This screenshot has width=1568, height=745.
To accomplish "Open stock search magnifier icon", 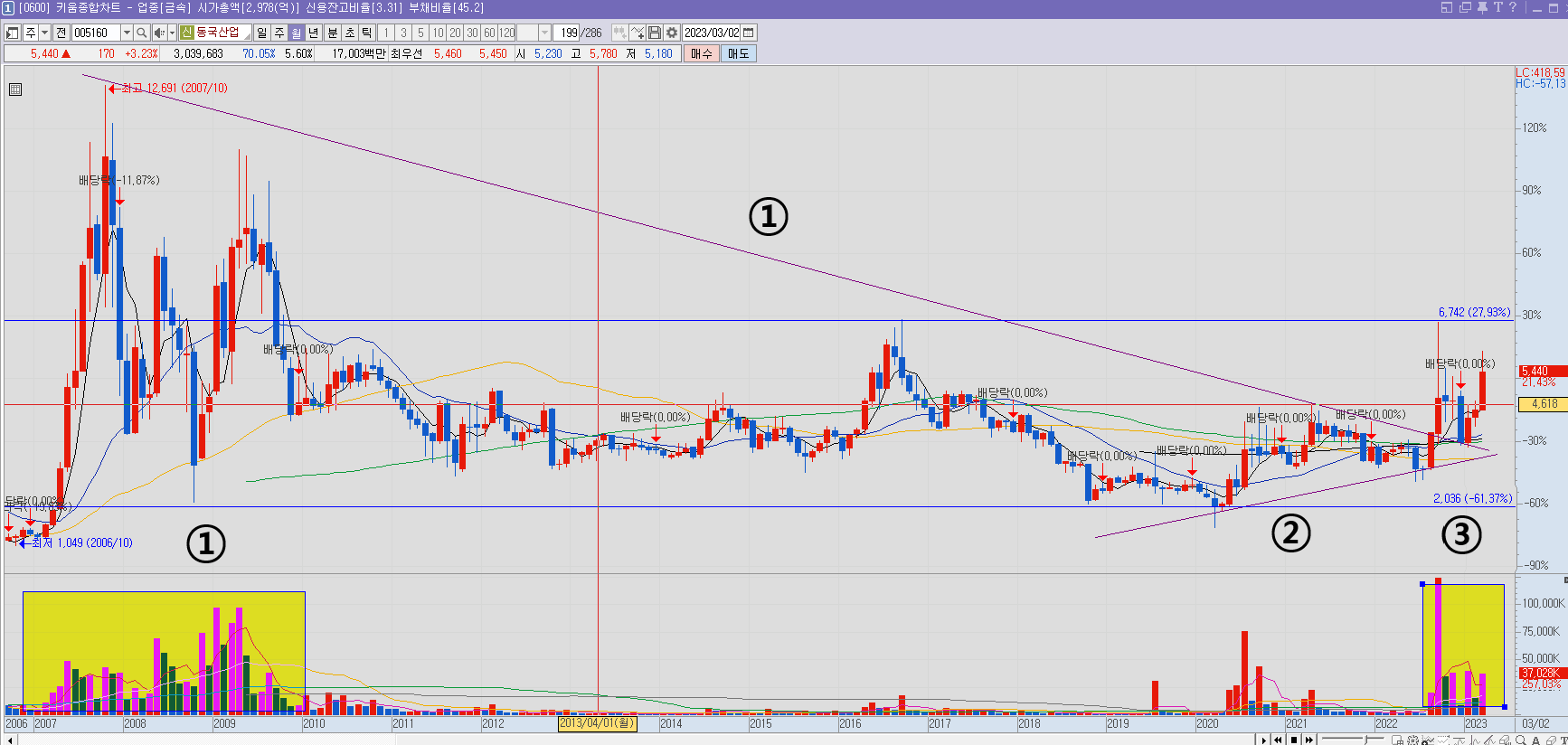I will point(142,33).
